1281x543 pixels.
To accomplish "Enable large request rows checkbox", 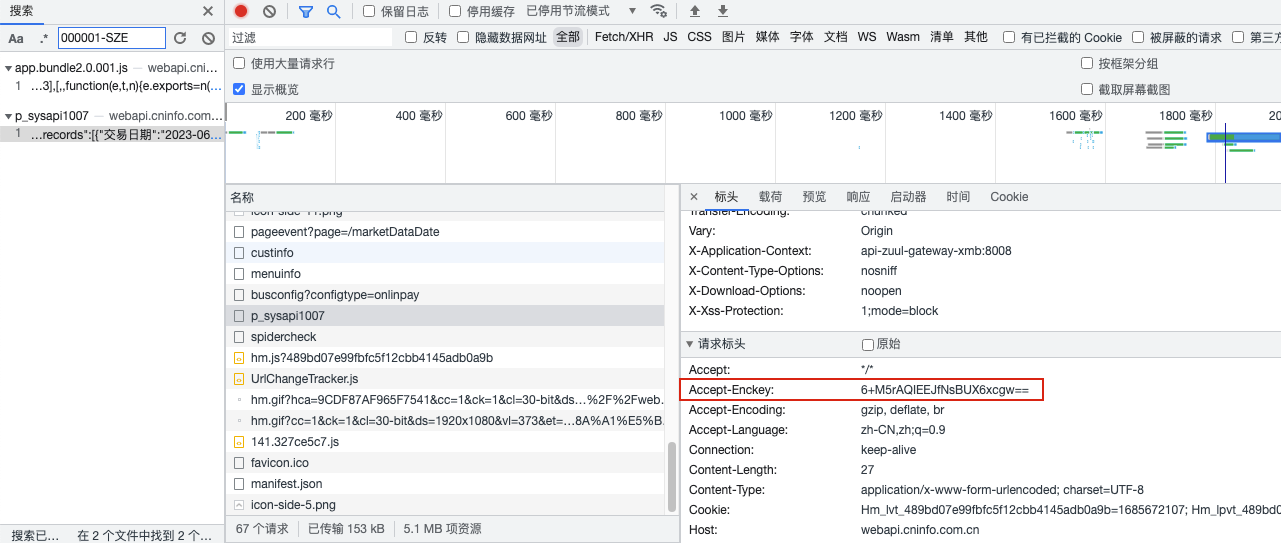I will coord(239,63).
